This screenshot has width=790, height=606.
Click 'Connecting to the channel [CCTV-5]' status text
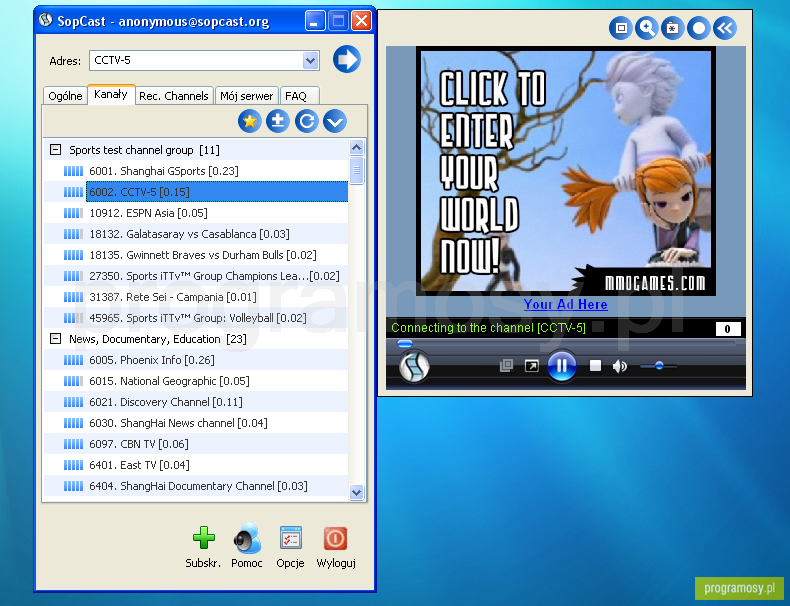pos(488,328)
